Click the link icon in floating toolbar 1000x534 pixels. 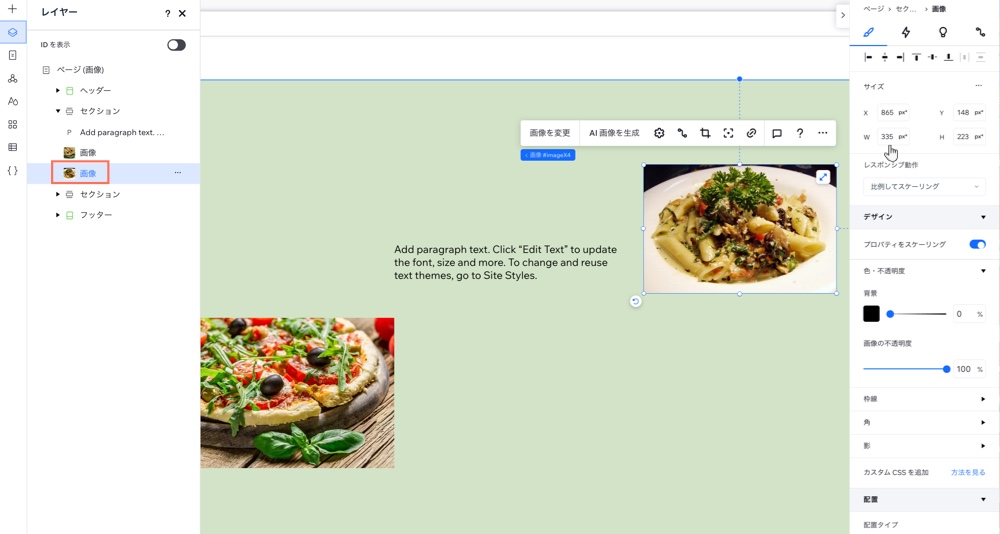[x=751, y=133]
